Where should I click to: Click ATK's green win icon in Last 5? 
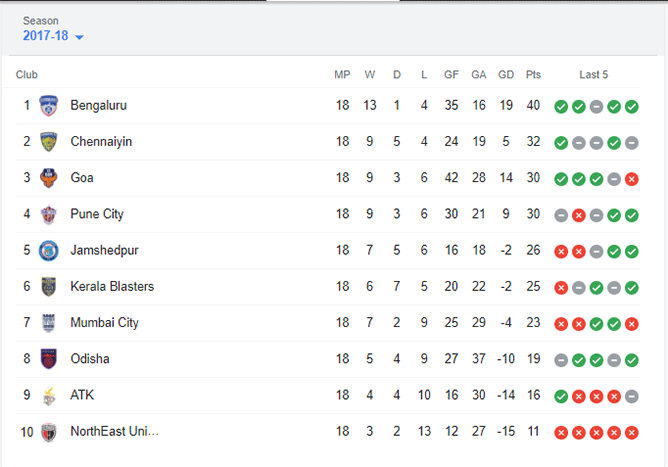(561, 396)
